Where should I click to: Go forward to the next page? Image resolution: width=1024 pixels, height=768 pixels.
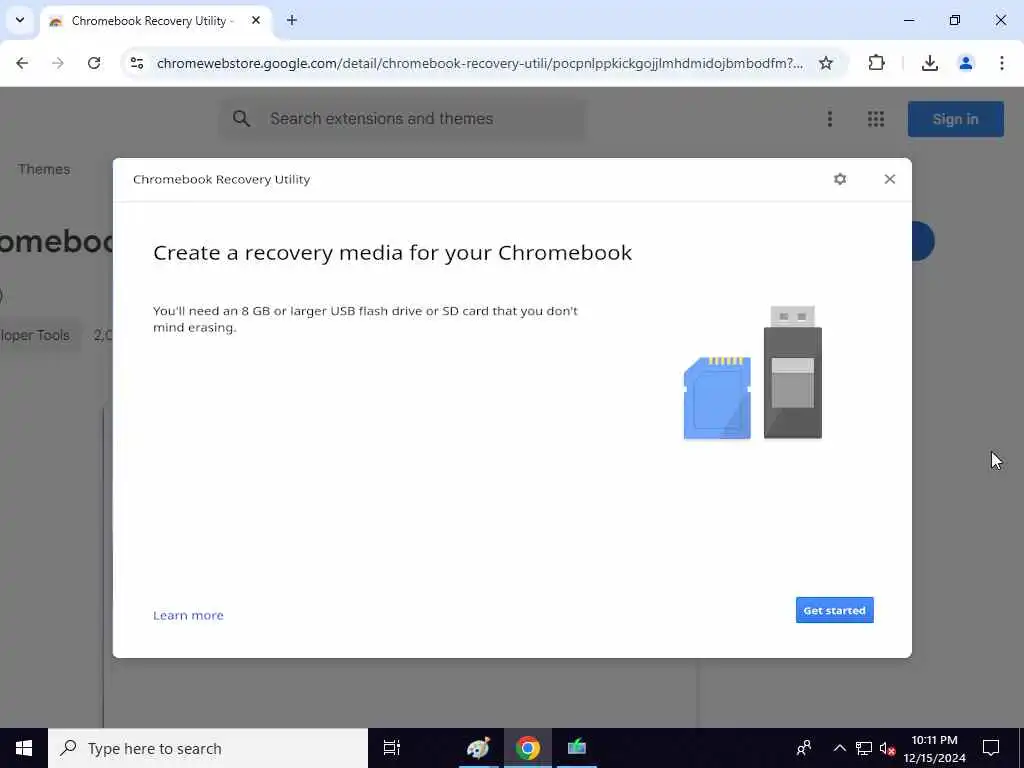pyautogui.click(x=58, y=63)
